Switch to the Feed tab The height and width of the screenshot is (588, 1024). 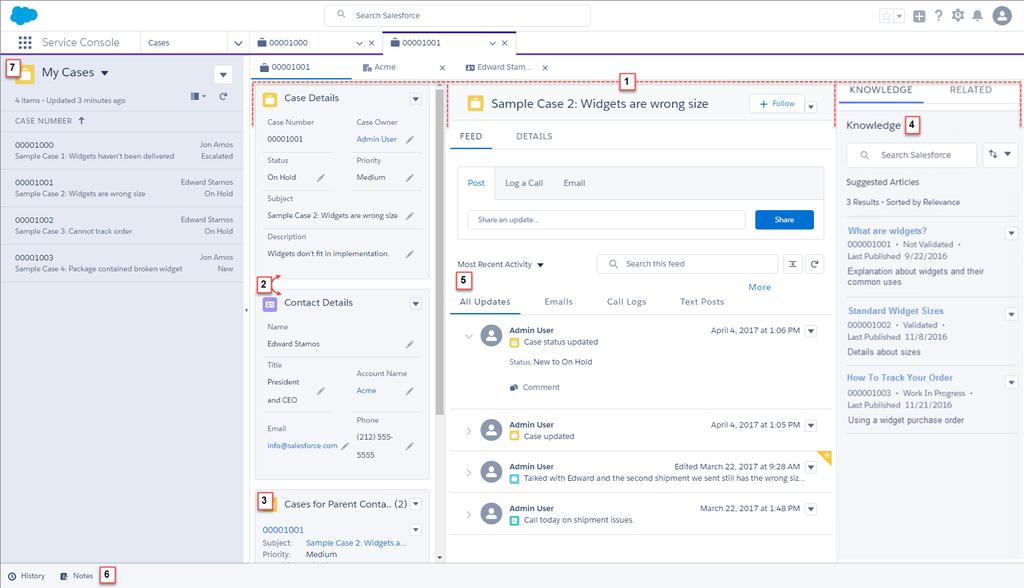pyautogui.click(x=471, y=137)
